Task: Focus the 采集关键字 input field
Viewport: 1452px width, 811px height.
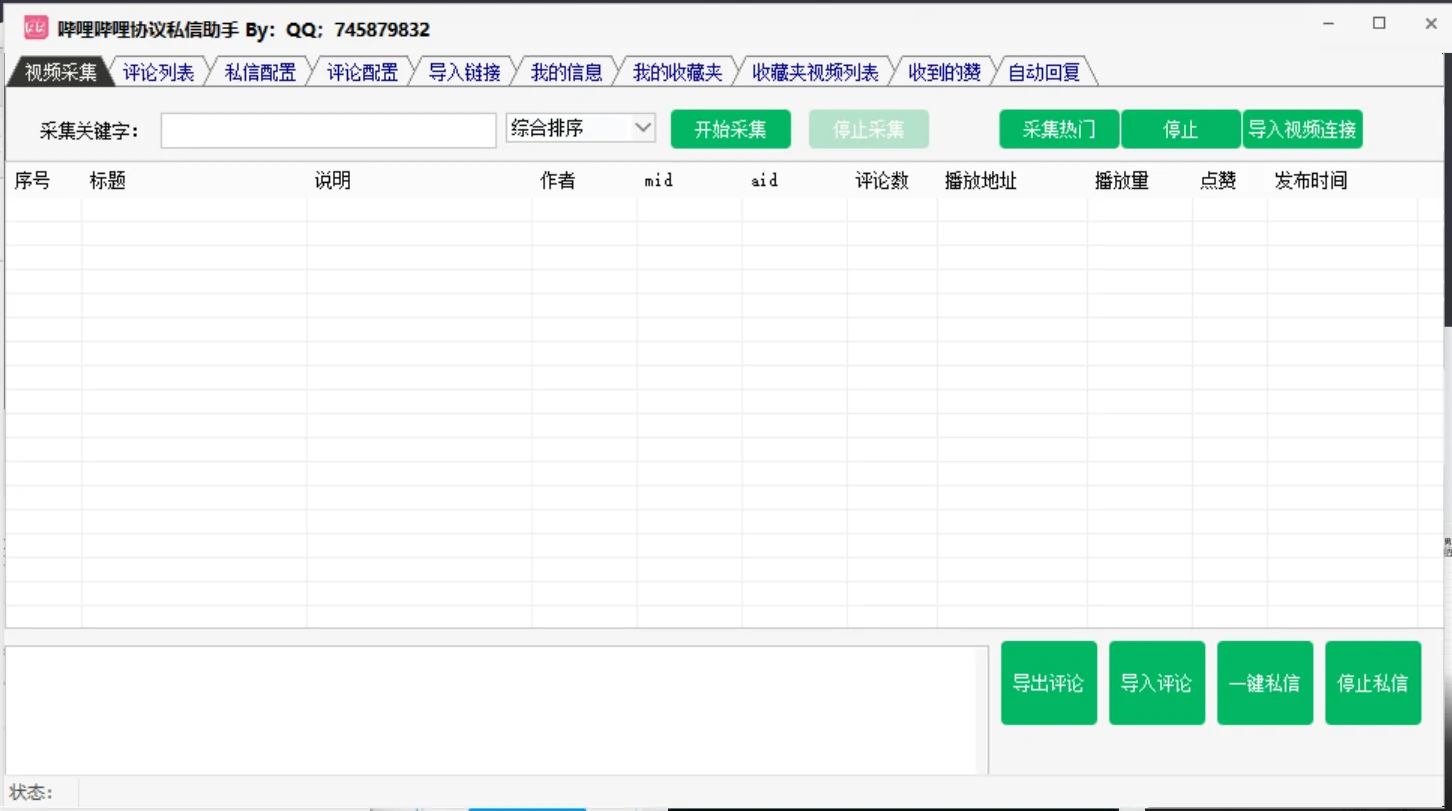Action: coord(329,130)
